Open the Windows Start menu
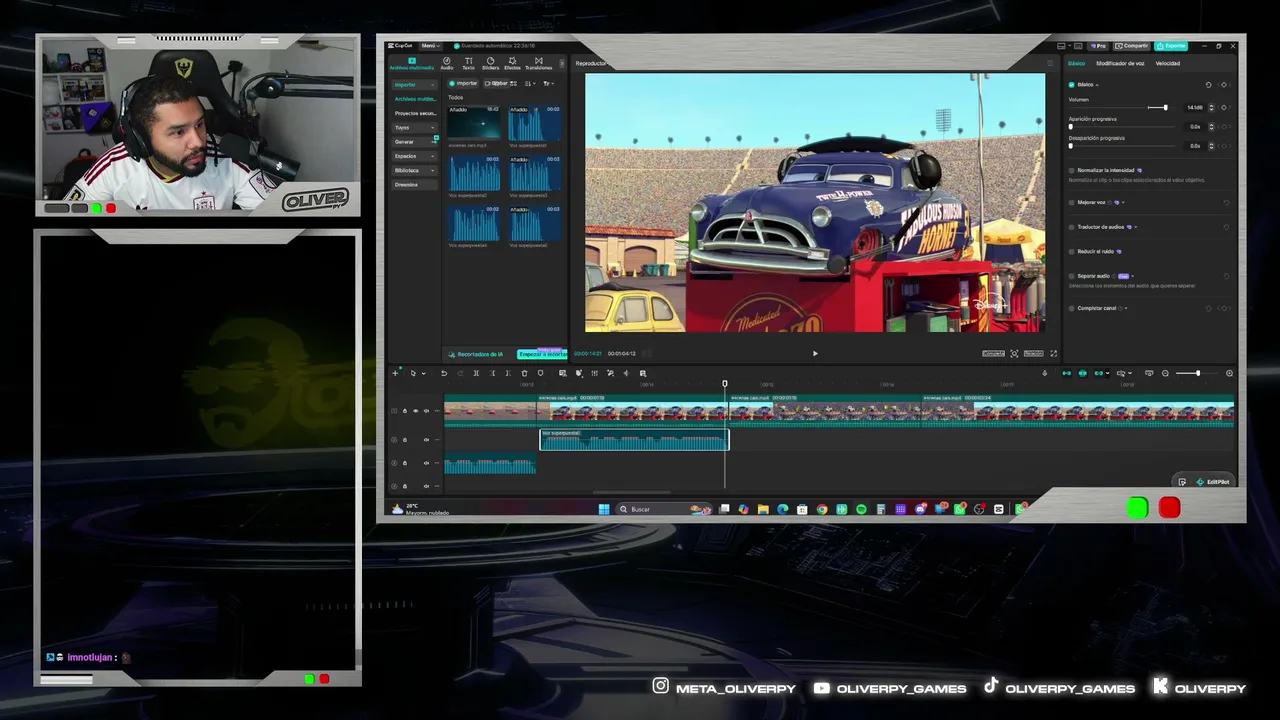 [604, 509]
